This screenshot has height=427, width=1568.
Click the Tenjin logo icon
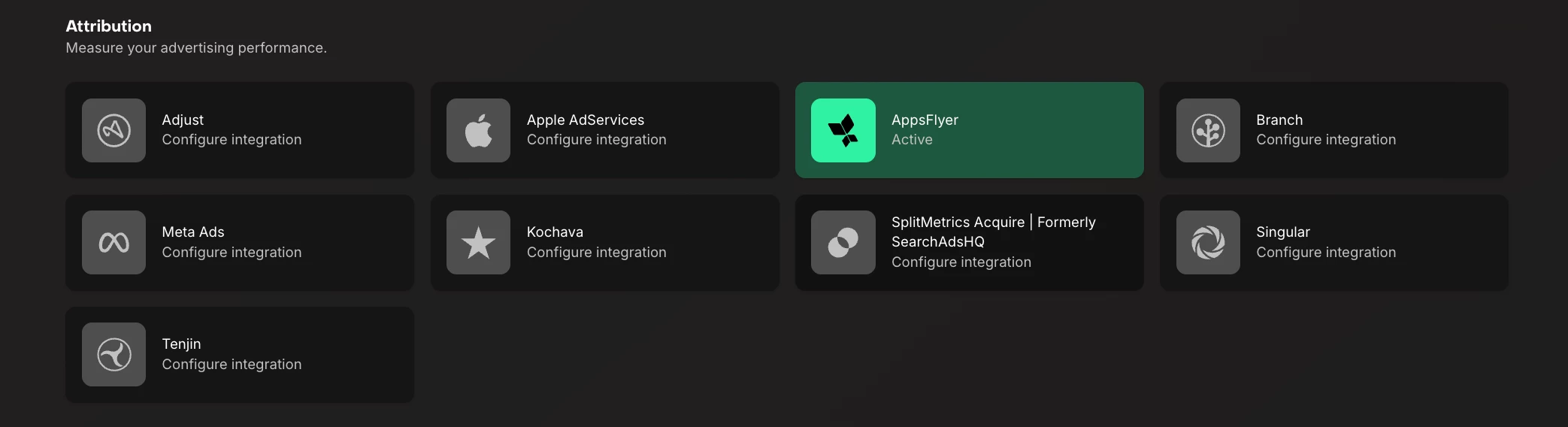(114, 354)
